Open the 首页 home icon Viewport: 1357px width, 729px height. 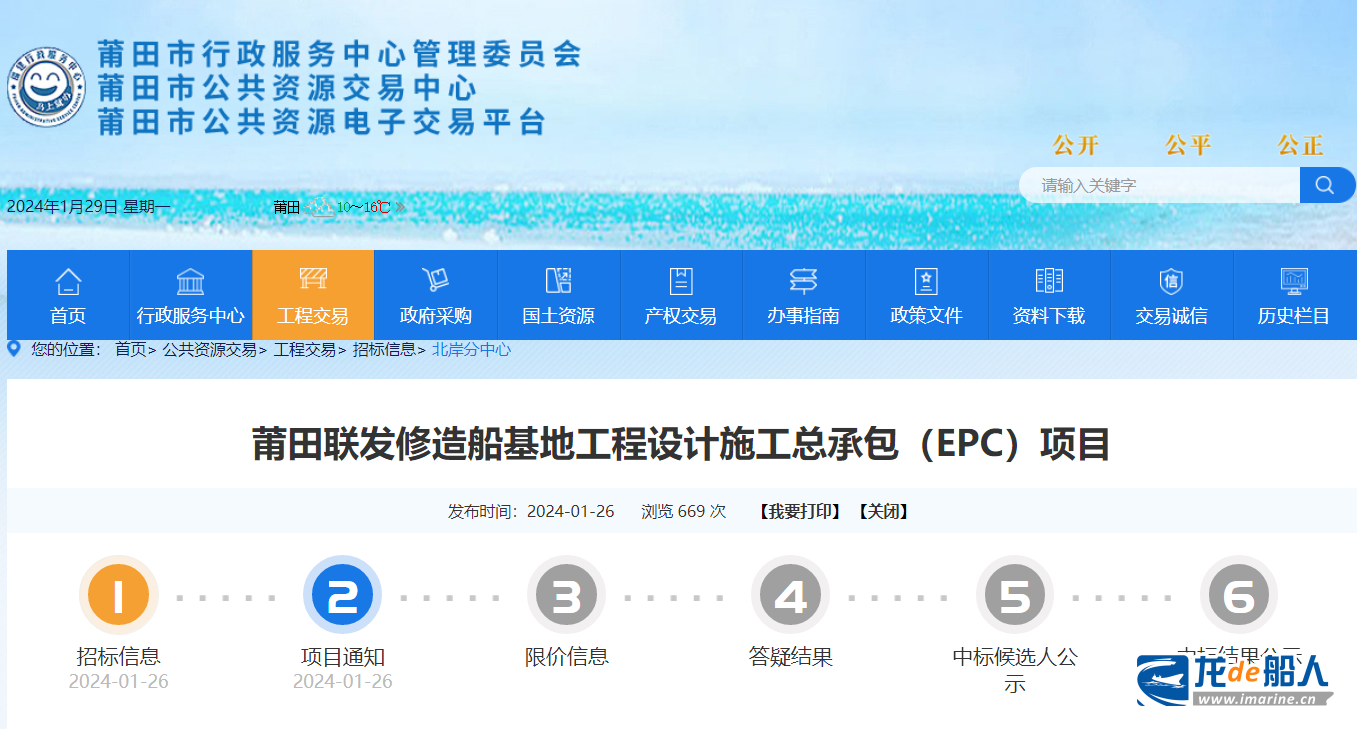click(68, 281)
